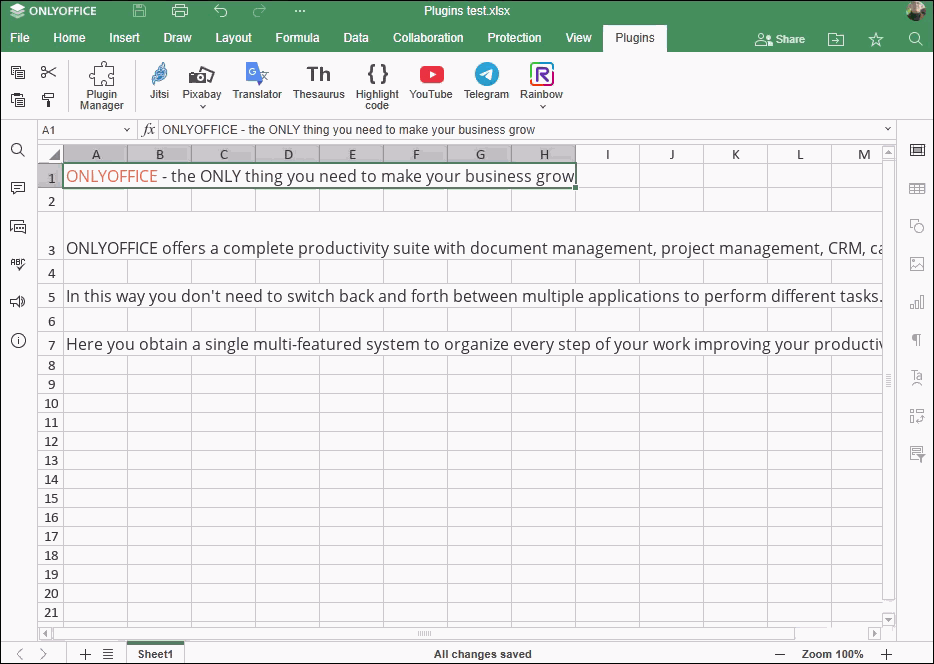Select the Sheet1 tab

tap(155, 654)
